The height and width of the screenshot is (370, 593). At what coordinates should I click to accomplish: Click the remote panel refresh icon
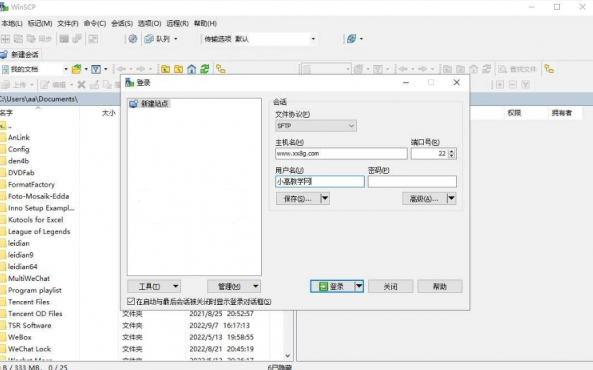click(x=487, y=69)
